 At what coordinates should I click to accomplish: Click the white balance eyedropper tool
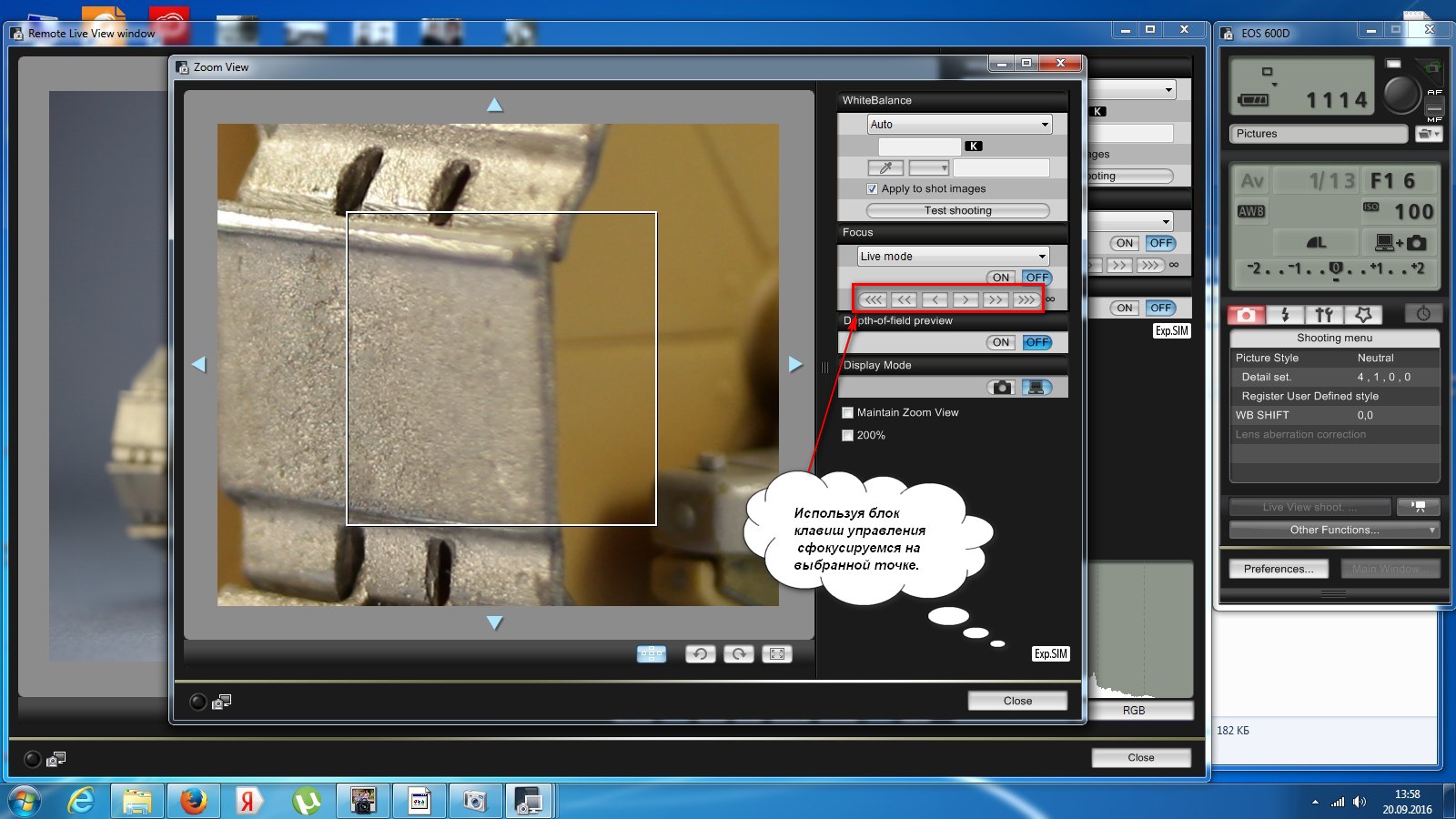pyautogui.click(x=885, y=167)
